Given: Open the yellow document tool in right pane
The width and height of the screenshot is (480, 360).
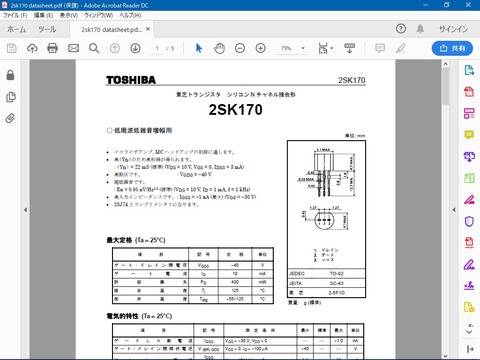Looking at the screenshot, I should 469,307.
